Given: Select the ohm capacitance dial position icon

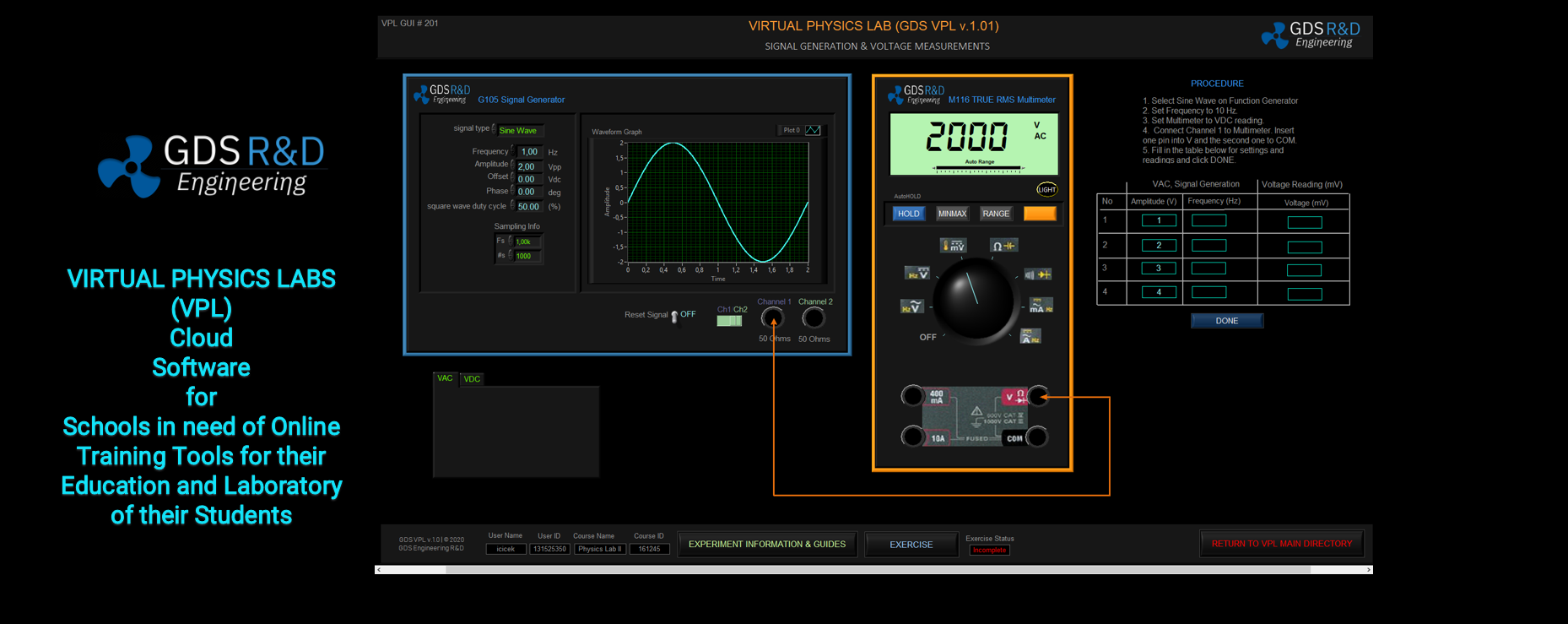Looking at the screenshot, I should pos(1004,246).
